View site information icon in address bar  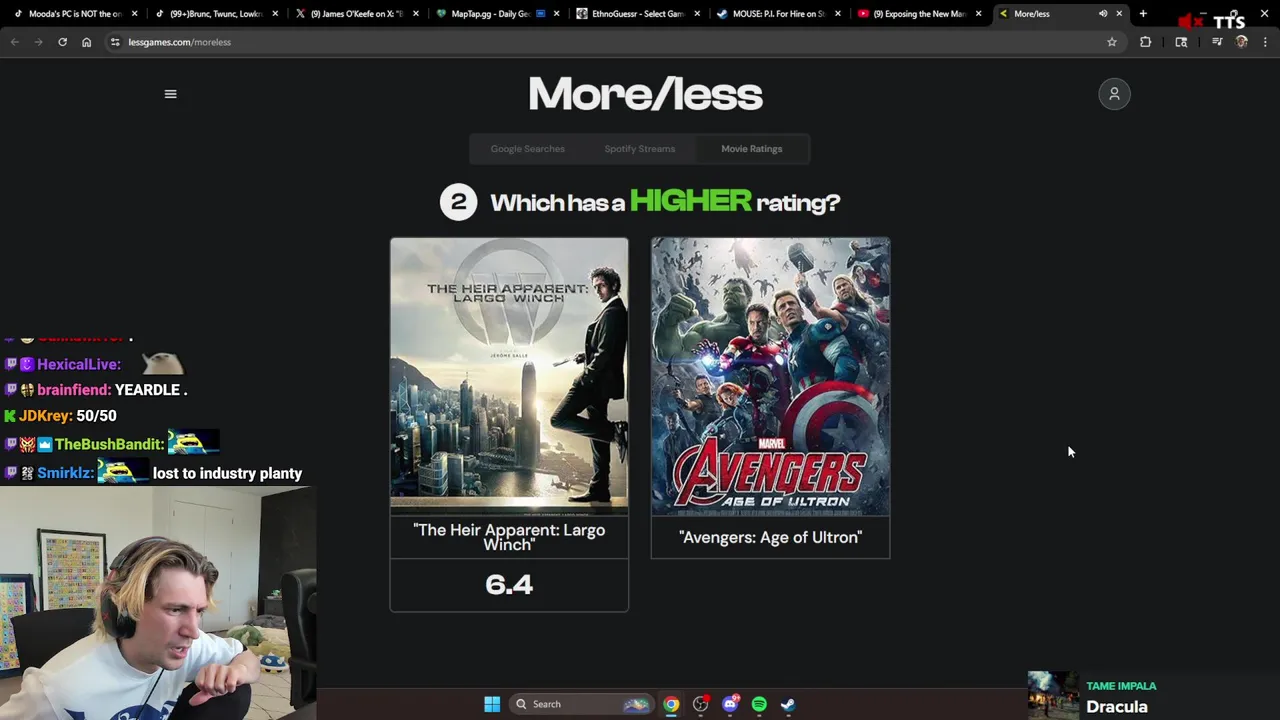point(115,42)
